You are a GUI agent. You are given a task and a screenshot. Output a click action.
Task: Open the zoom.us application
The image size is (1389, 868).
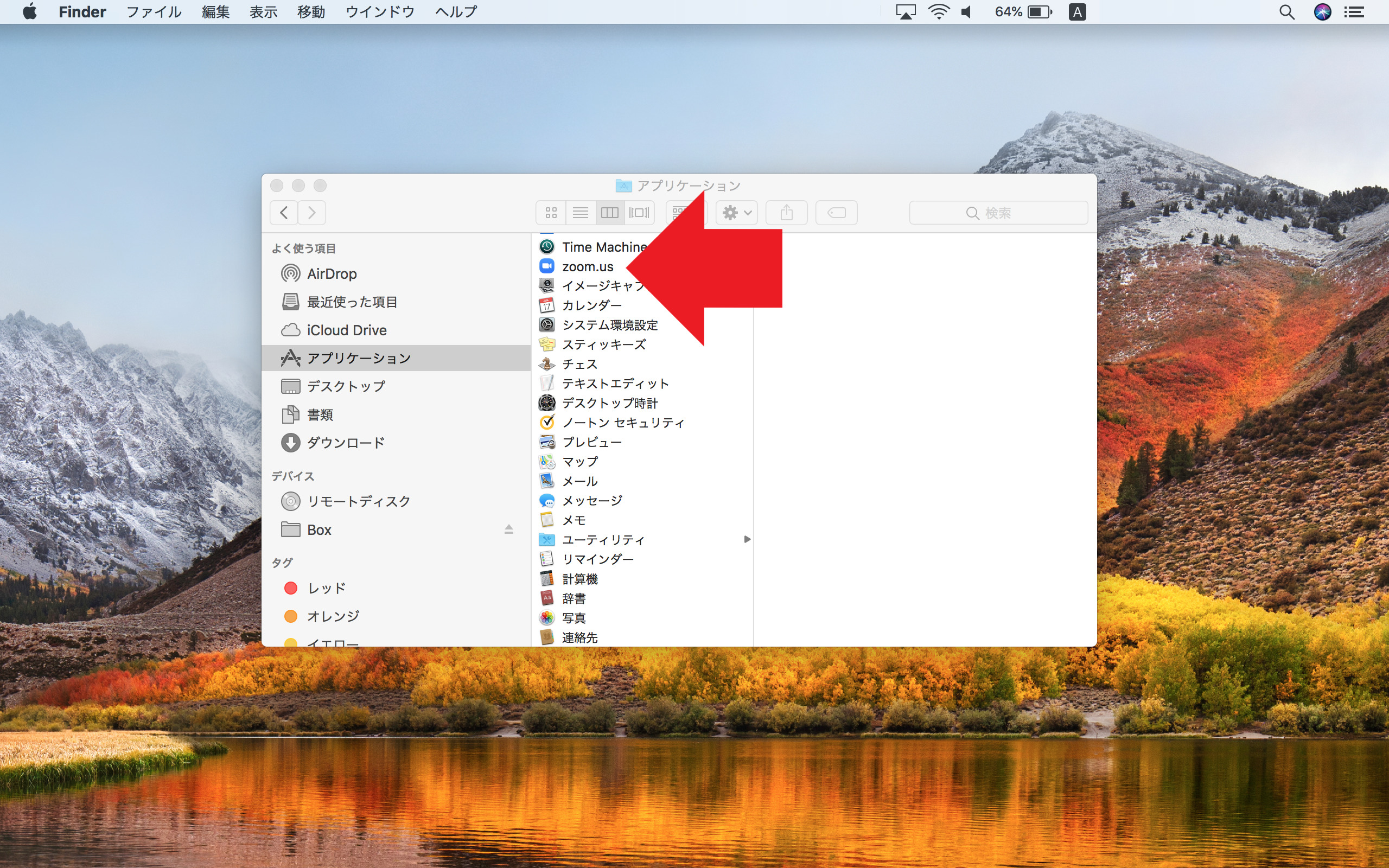(587, 266)
